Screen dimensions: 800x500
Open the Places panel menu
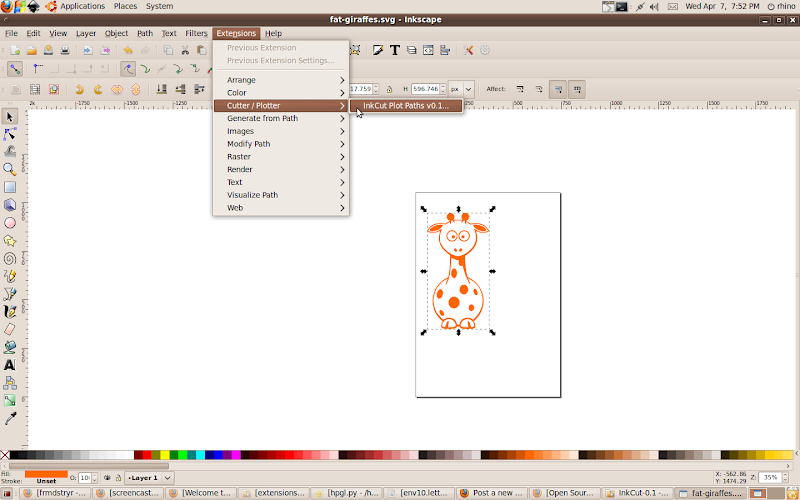coord(125,6)
